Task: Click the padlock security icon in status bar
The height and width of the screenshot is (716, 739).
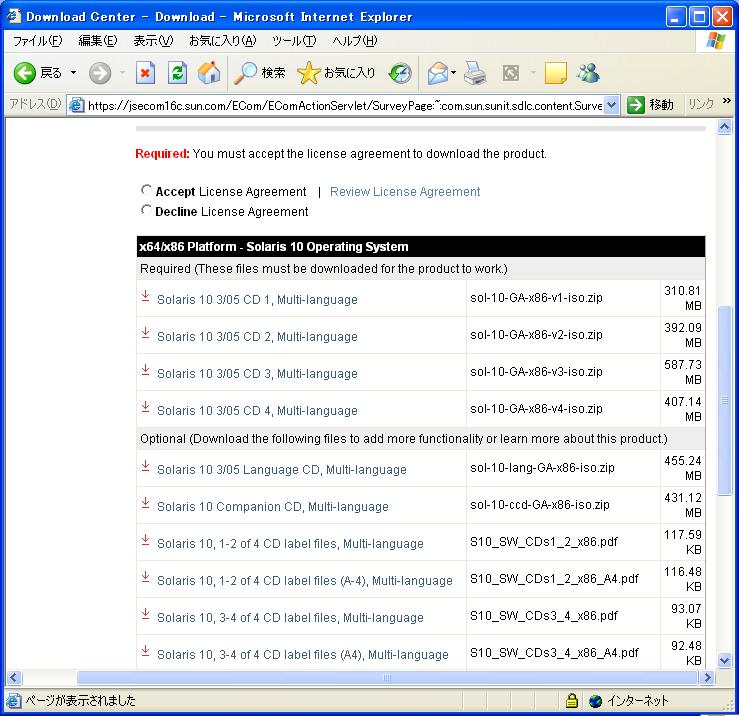Action: click(572, 701)
